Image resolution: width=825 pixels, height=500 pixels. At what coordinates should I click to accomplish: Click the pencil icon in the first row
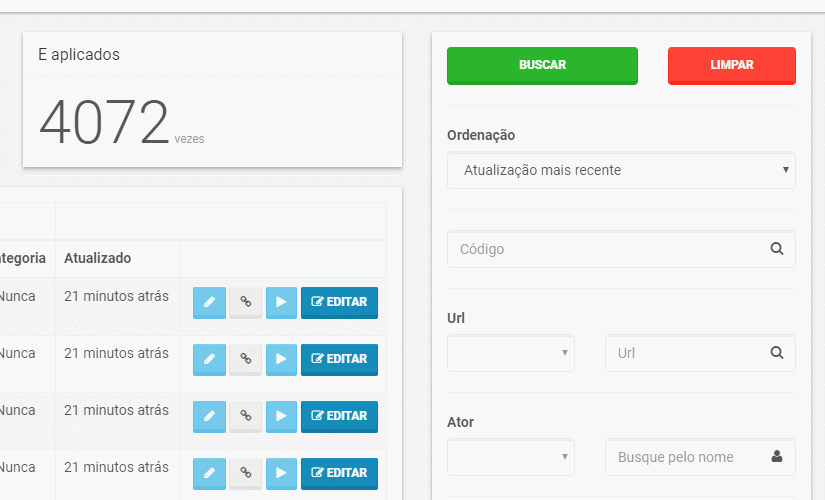(x=209, y=302)
